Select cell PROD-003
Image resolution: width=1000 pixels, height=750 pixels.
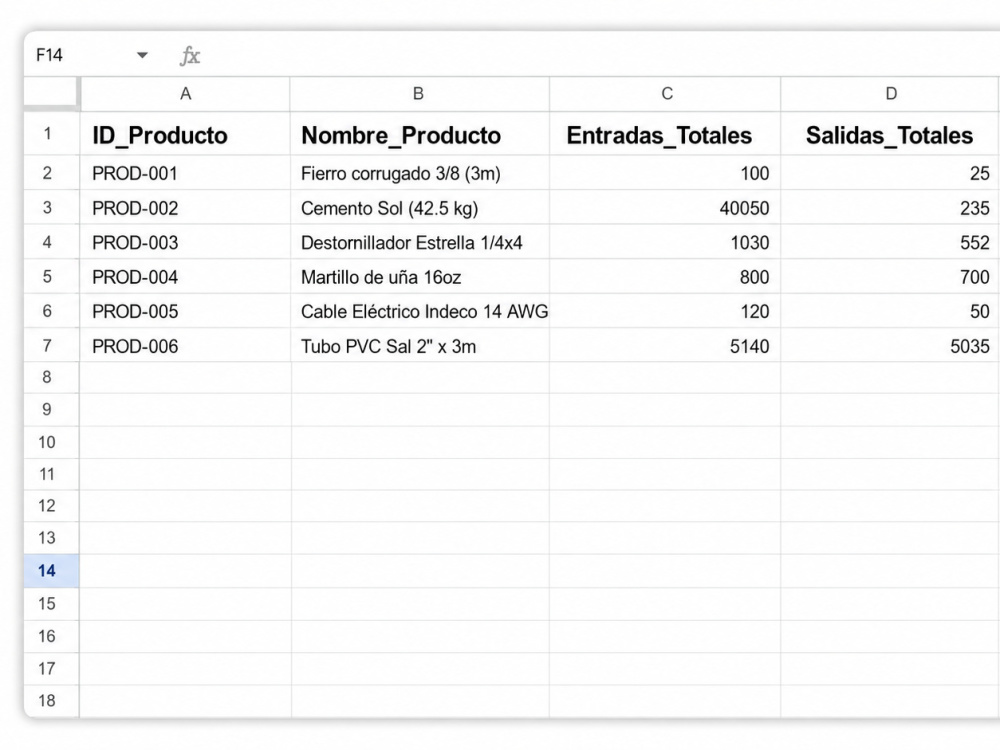tap(185, 242)
